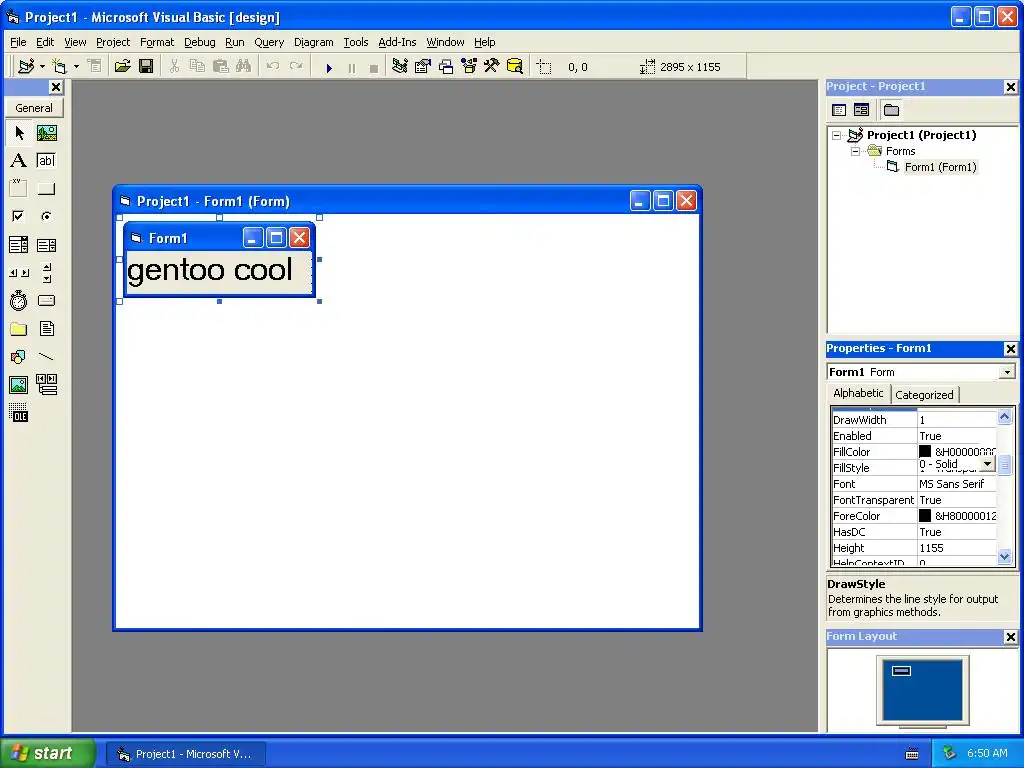Select the Timer control tool
This screenshot has height=768, width=1024.
click(x=19, y=300)
